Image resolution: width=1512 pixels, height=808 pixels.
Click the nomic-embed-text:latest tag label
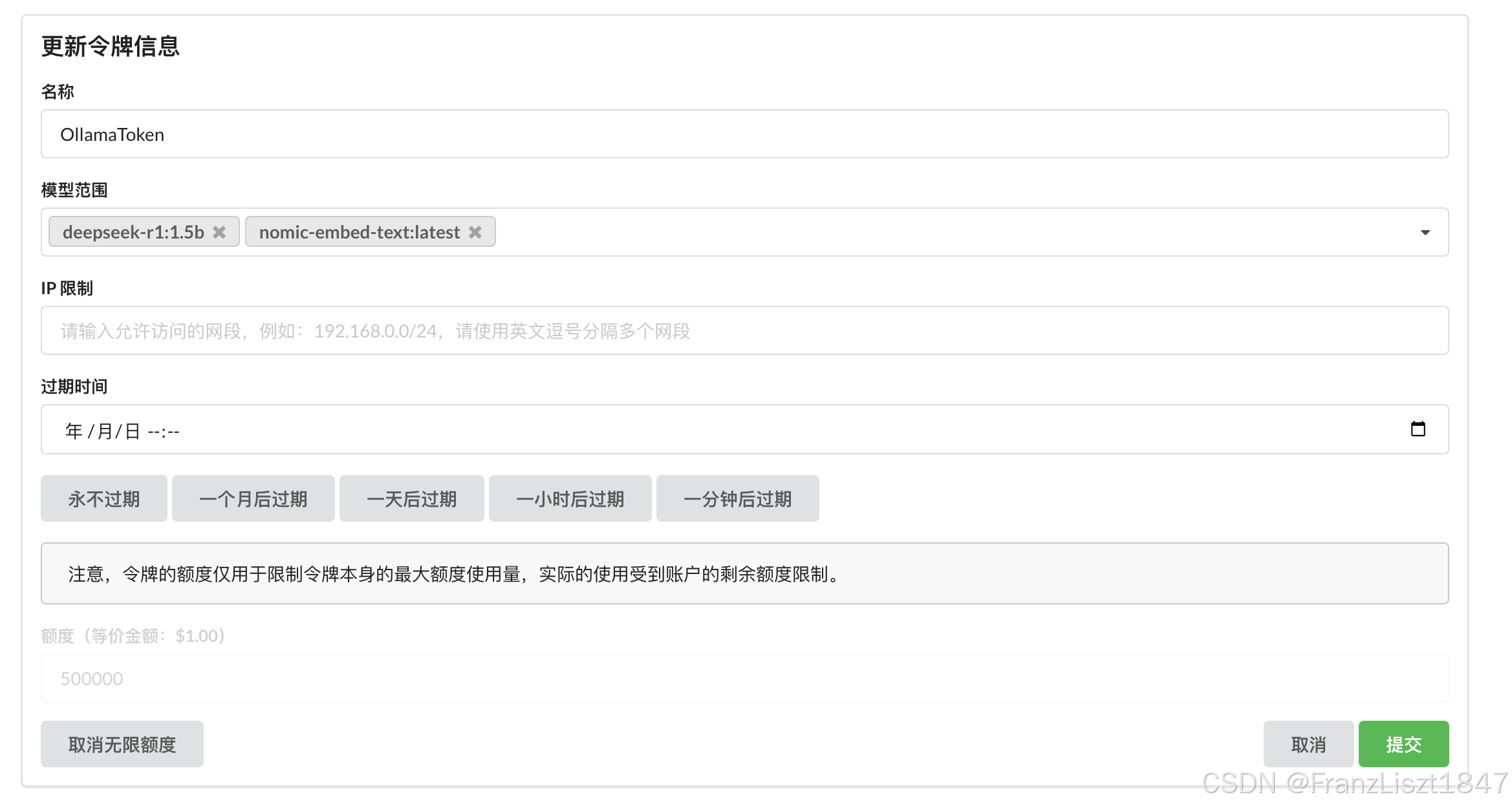point(359,232)
